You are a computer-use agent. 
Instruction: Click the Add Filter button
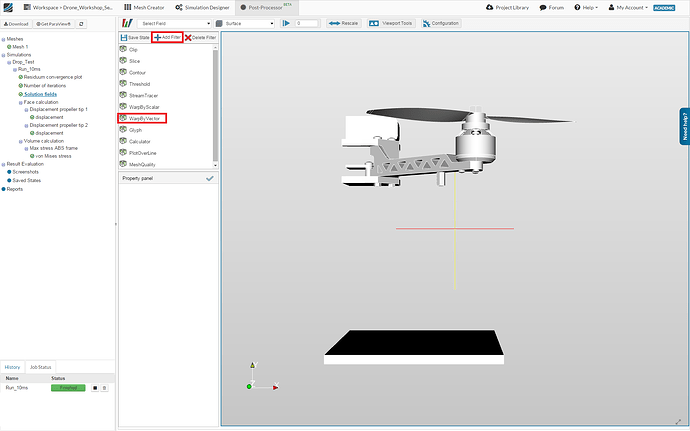[167, 37]
